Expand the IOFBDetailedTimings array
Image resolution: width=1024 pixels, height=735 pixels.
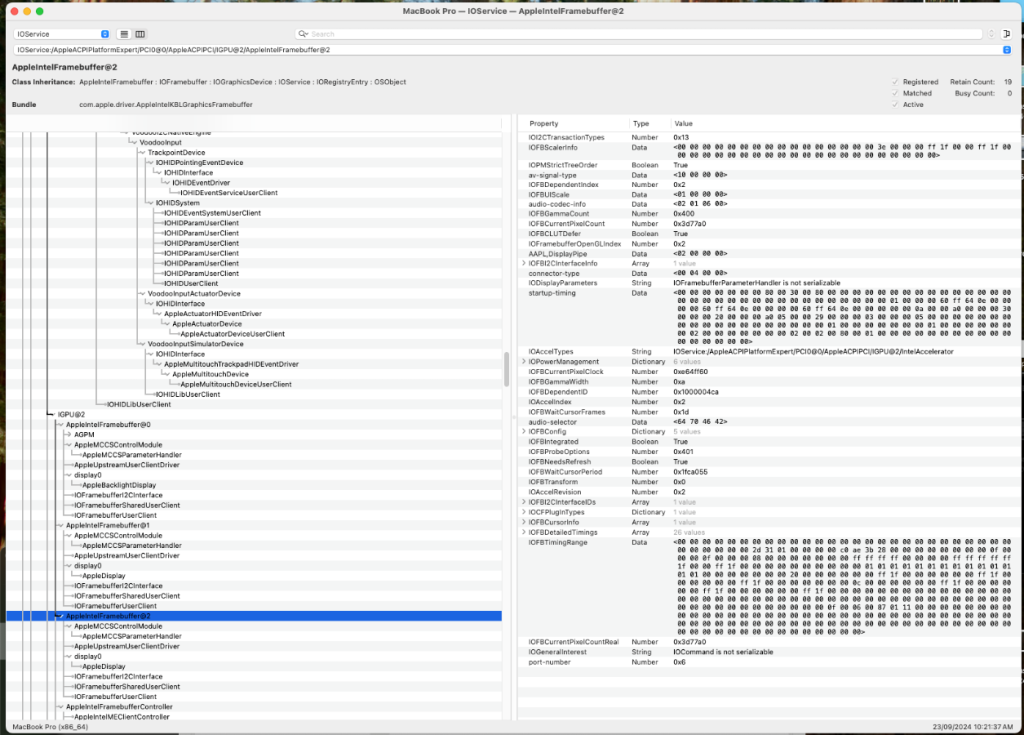[523, 532]
